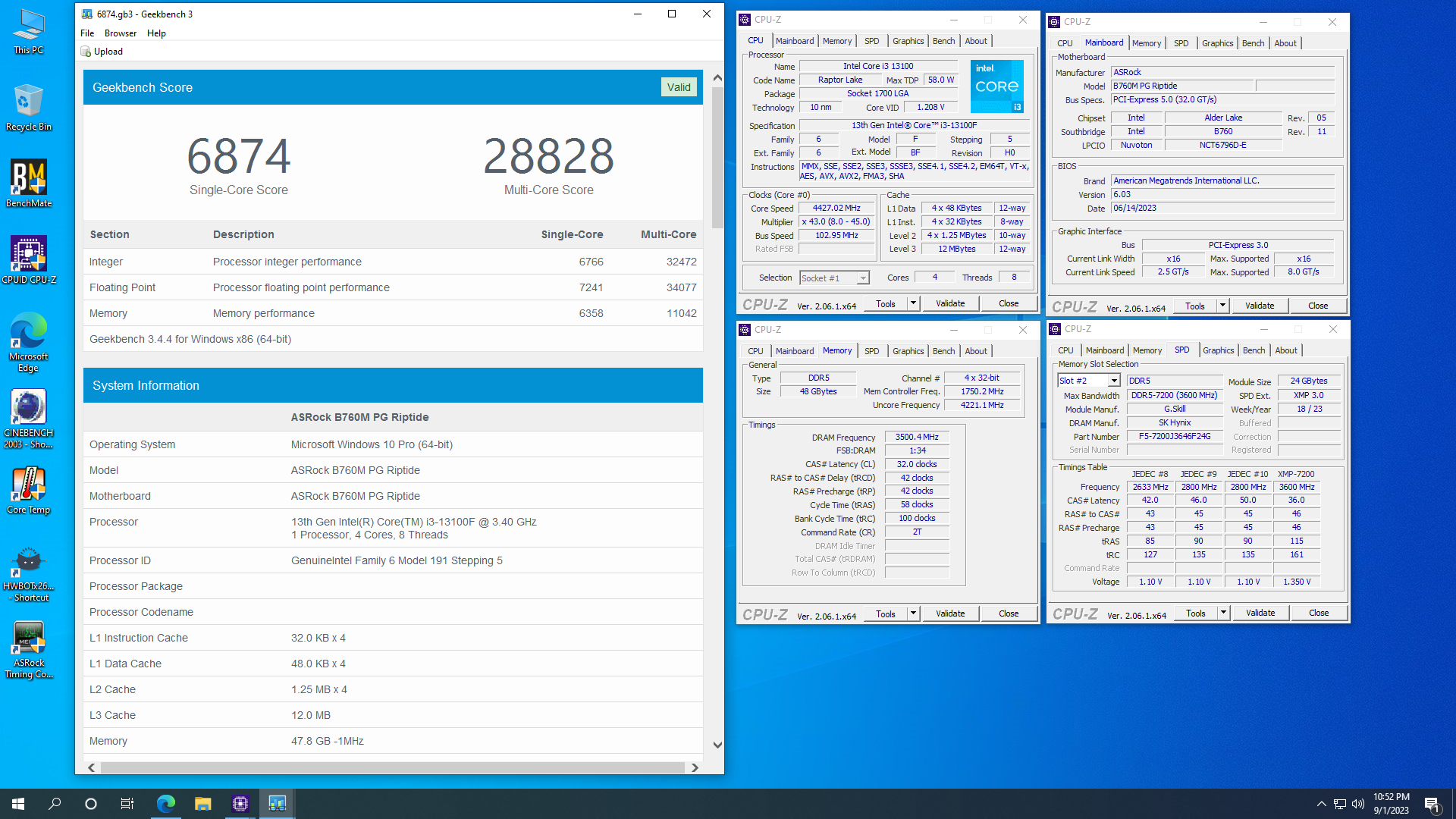
Task: Switch to Geekbench taskbar button
Action: click(x=277, y=804)
